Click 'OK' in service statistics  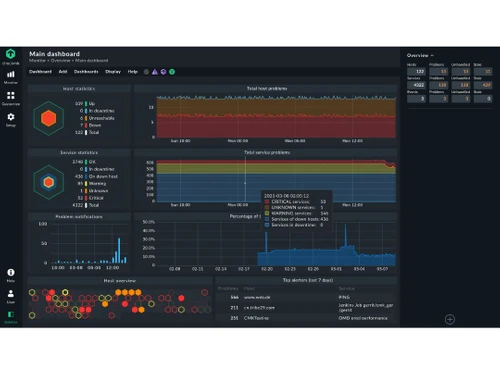[92, 162]
